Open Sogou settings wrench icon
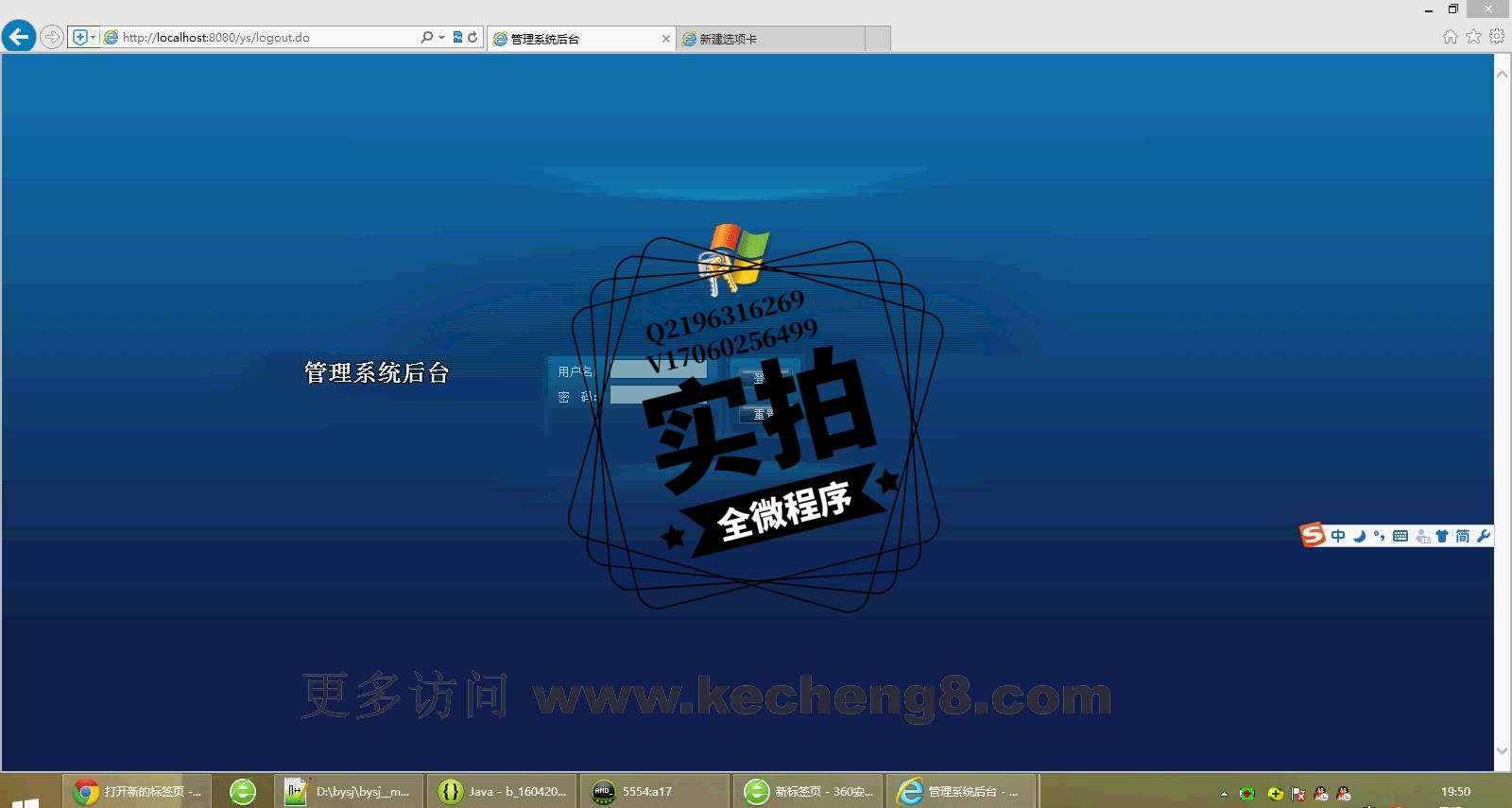The image size is (1512, 808). click(x=1484, y=536)
